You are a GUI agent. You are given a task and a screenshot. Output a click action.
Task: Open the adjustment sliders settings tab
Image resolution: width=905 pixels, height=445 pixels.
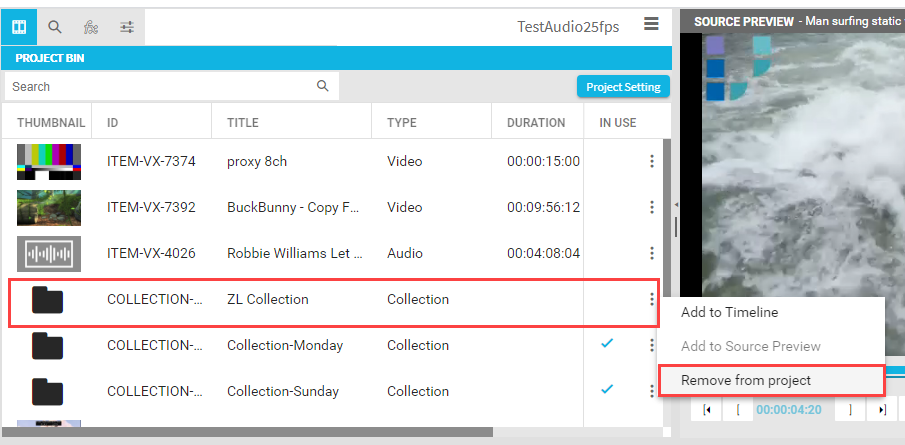click(x=127, y=27)
